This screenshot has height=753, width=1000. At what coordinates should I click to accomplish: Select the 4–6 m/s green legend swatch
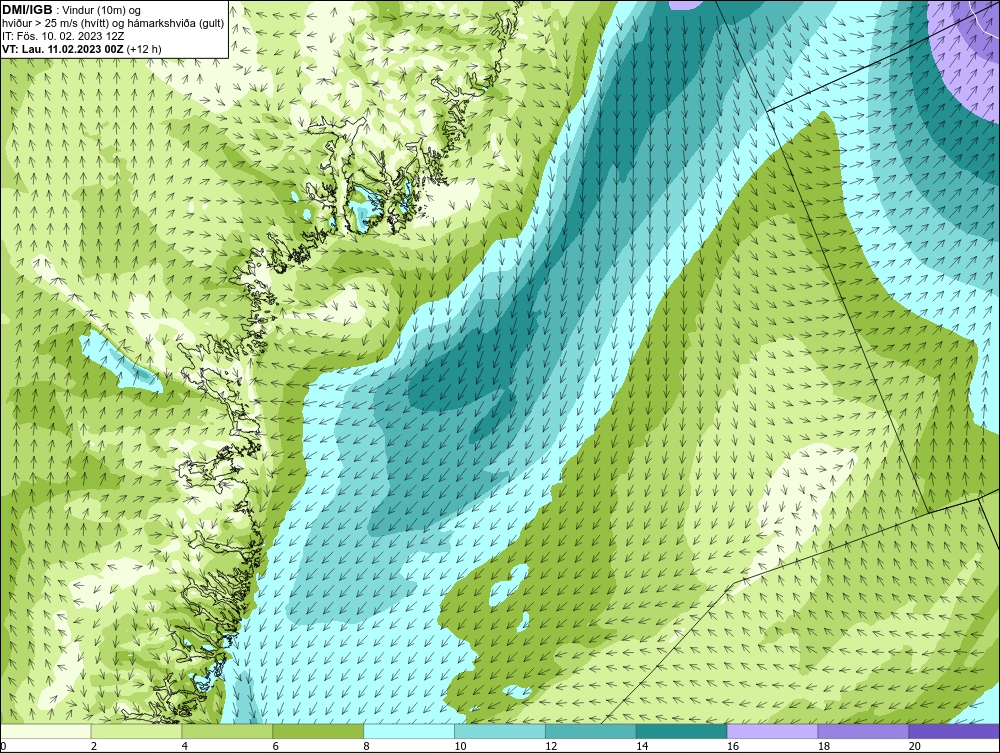coord(227,731)
